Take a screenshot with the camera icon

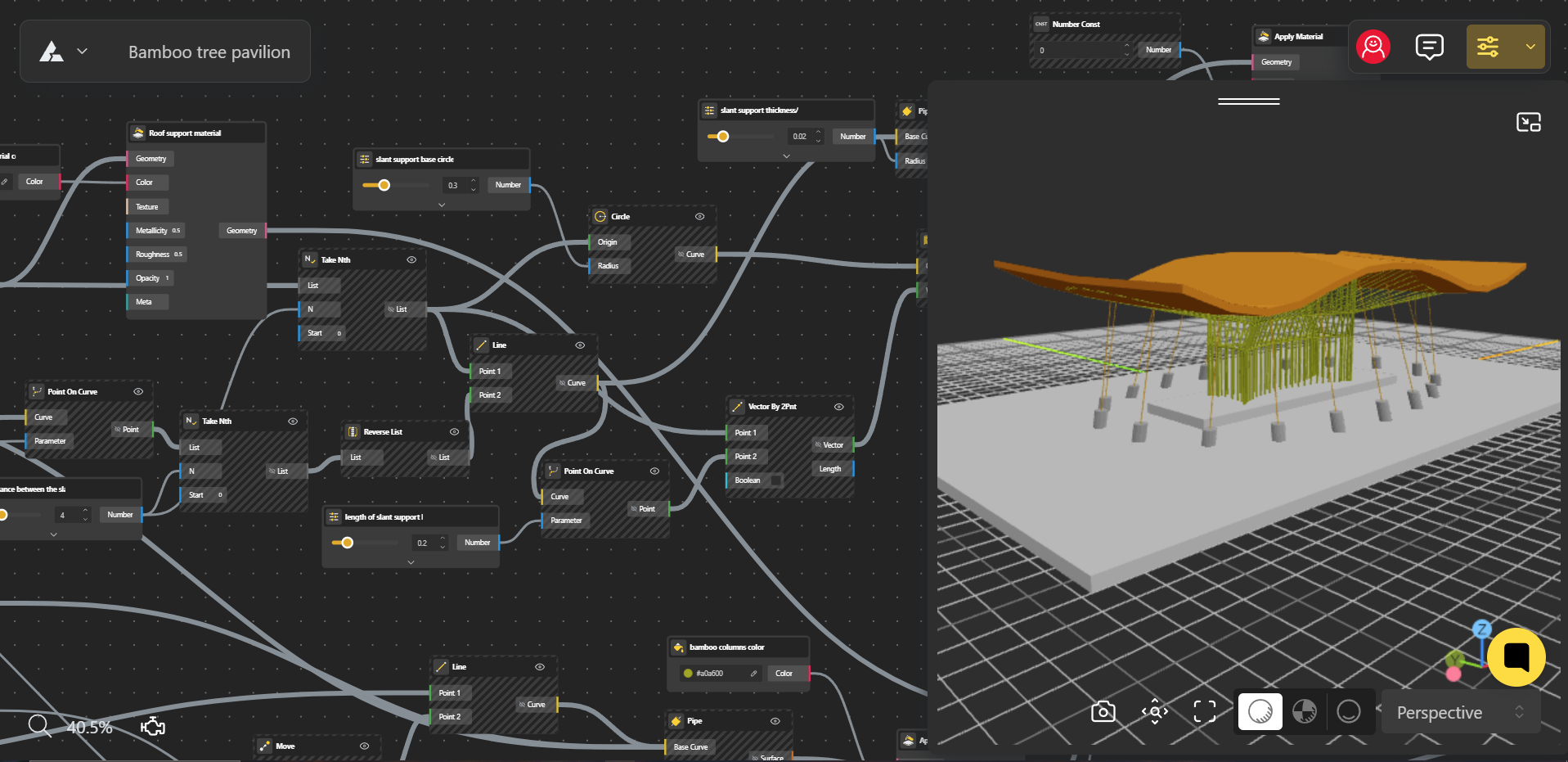(x=1103, y=711)
